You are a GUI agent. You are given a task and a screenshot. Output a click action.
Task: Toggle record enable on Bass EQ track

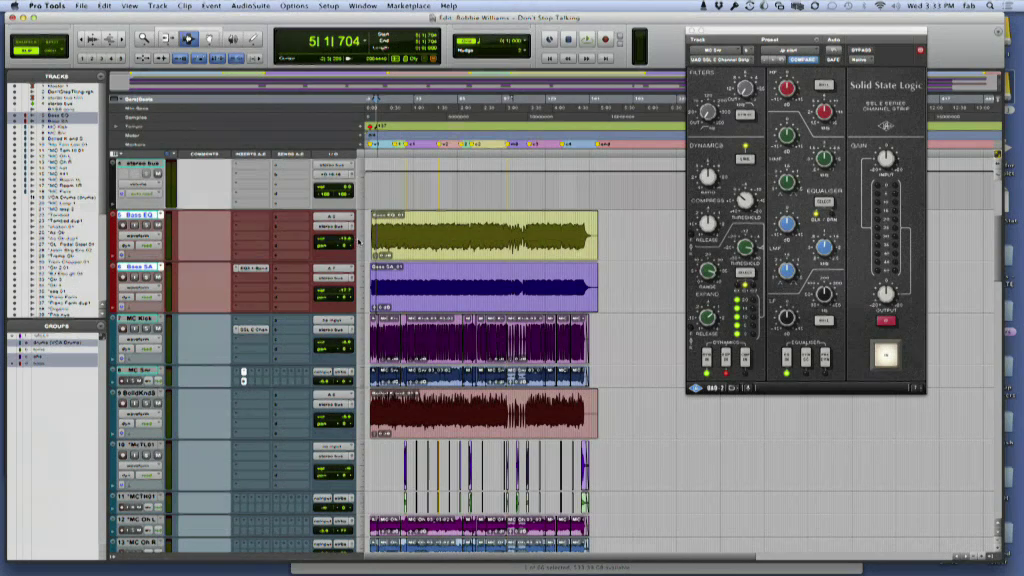[x=123, y=225]
